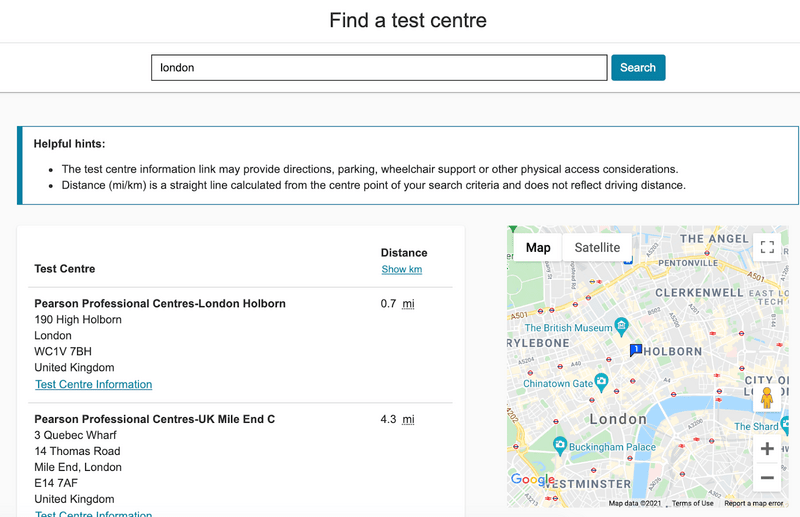Open map Terms of Use link
The image size is (800, 517).
coord(692,503)
